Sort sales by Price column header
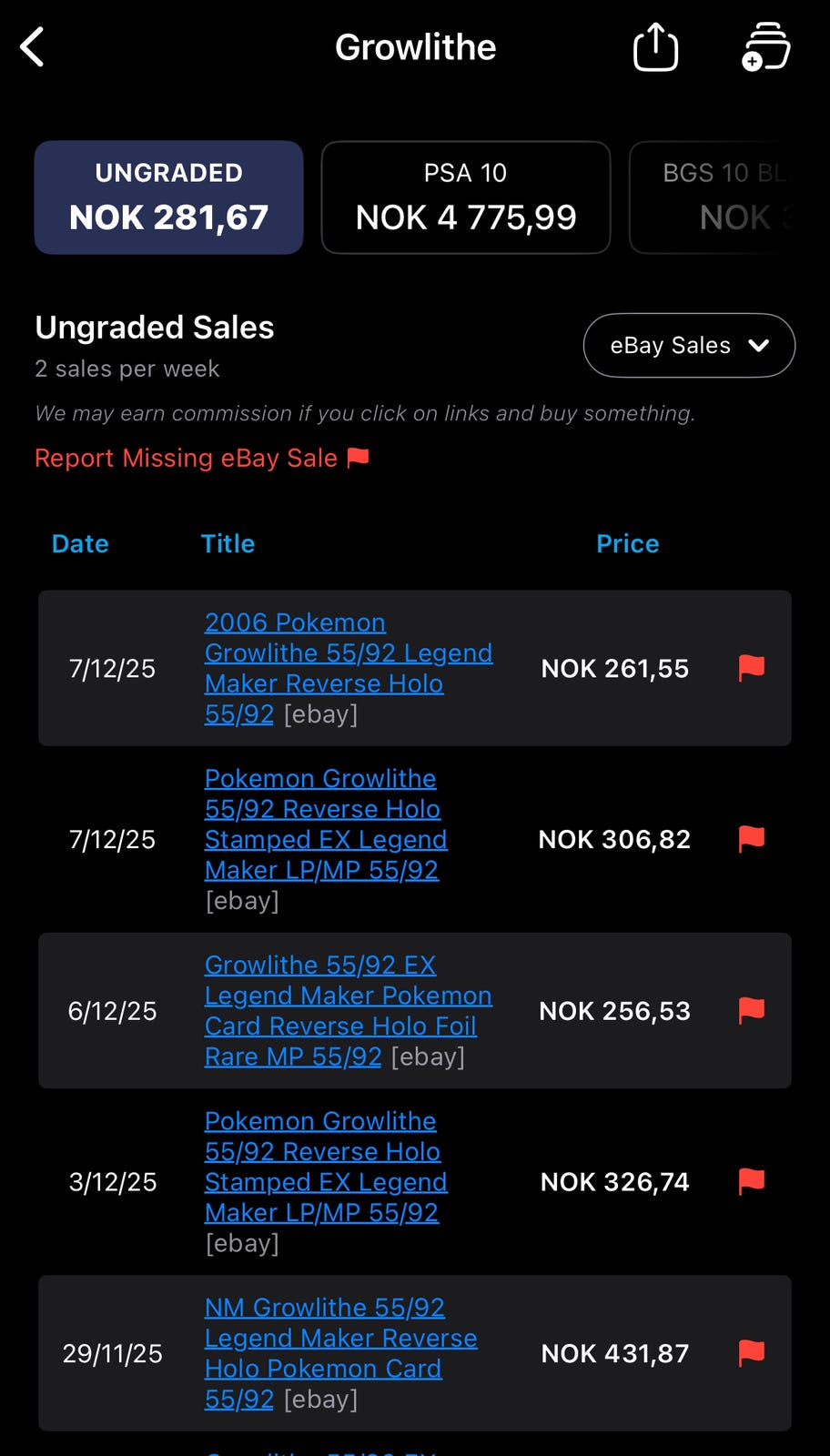This screenshot has width=830, height=1456. pos(627,543)
